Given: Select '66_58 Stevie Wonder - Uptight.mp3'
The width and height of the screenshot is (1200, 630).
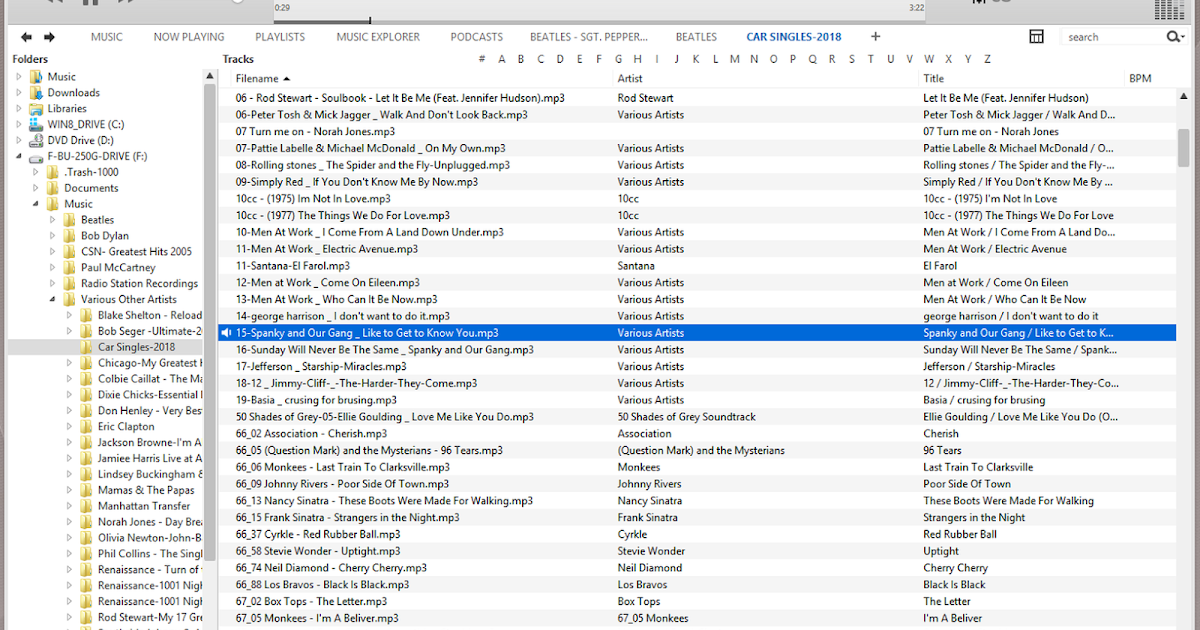Looking at the screenshot, I should click(x=318, y=551).
